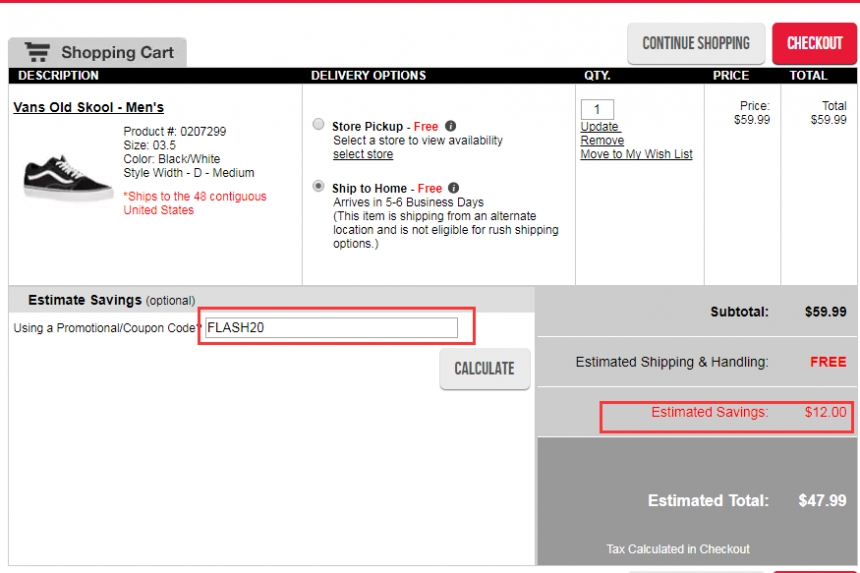Open Ship to Home info icon

454,188
